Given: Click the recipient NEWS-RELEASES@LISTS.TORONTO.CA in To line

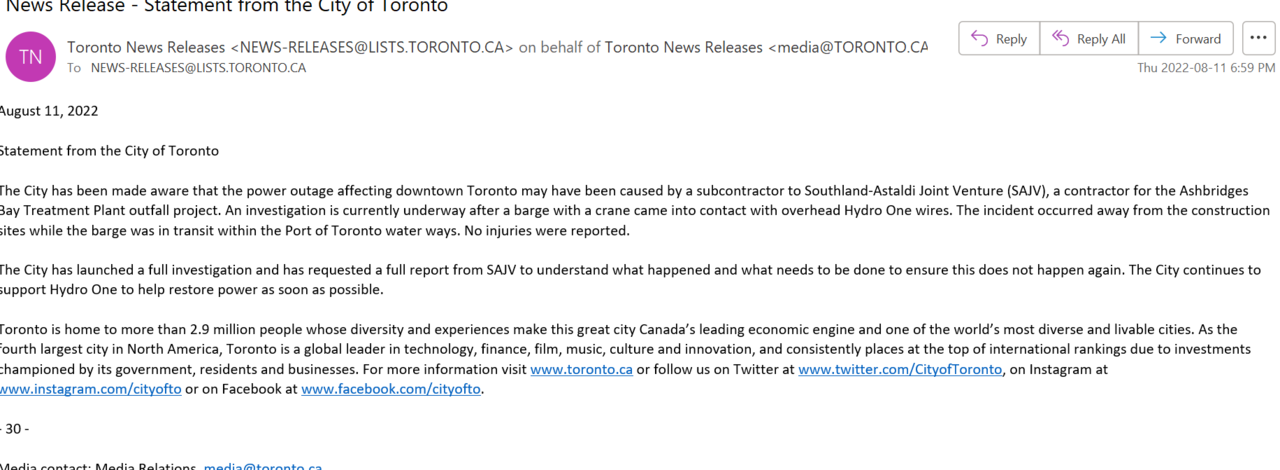Looking at the screenshot, I should pyautogui.click(x=198, y=68).
